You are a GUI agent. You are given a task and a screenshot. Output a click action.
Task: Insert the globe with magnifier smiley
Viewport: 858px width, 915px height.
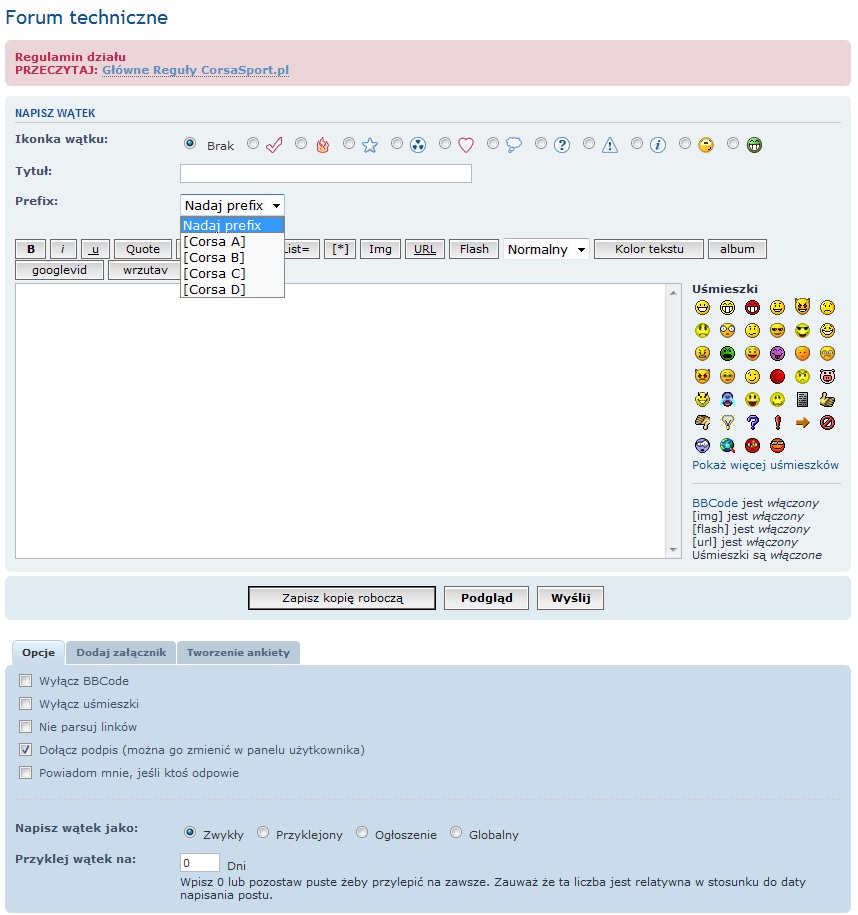[x=727, y=445]
